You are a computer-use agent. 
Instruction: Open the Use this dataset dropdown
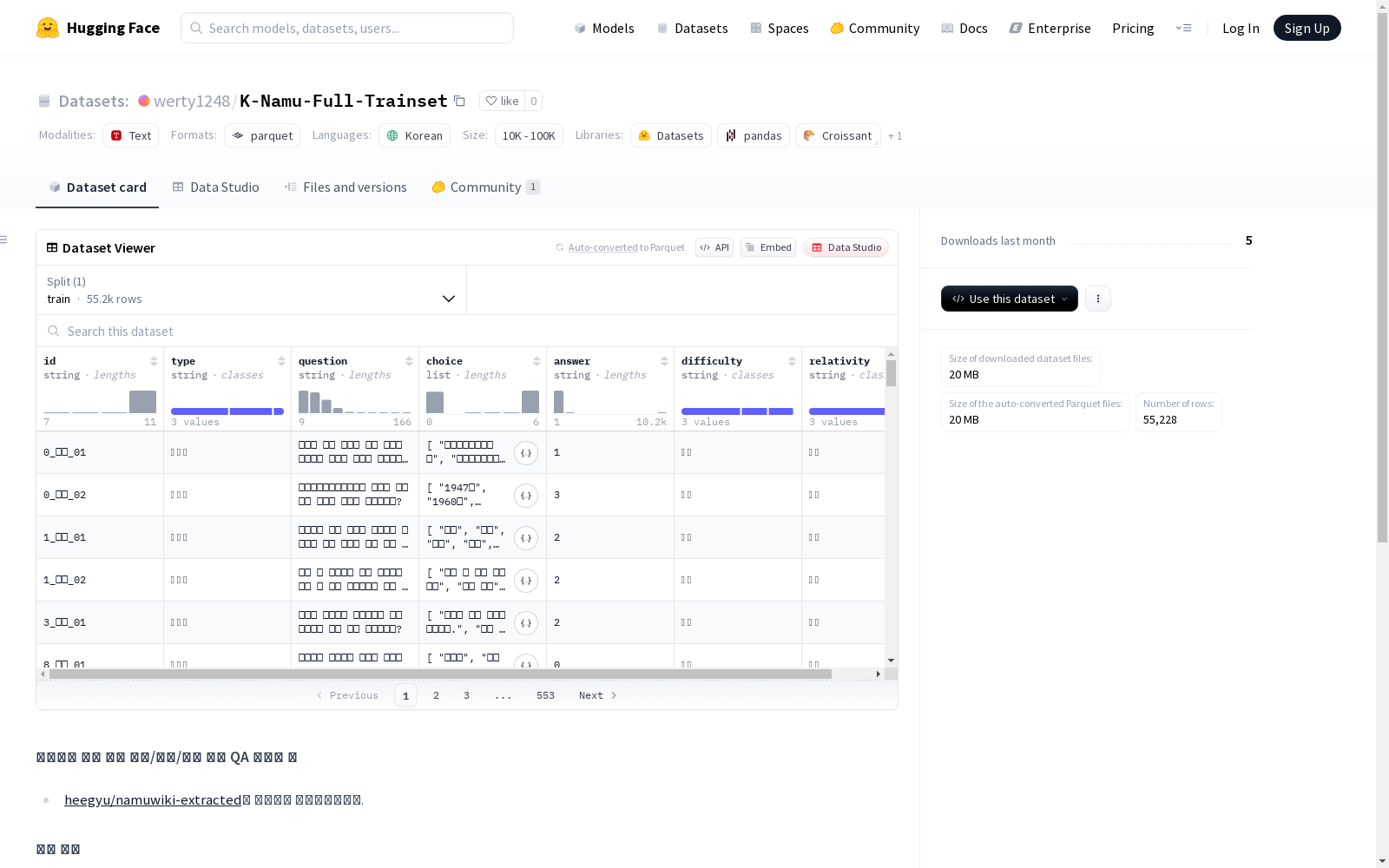(1010, 299)
